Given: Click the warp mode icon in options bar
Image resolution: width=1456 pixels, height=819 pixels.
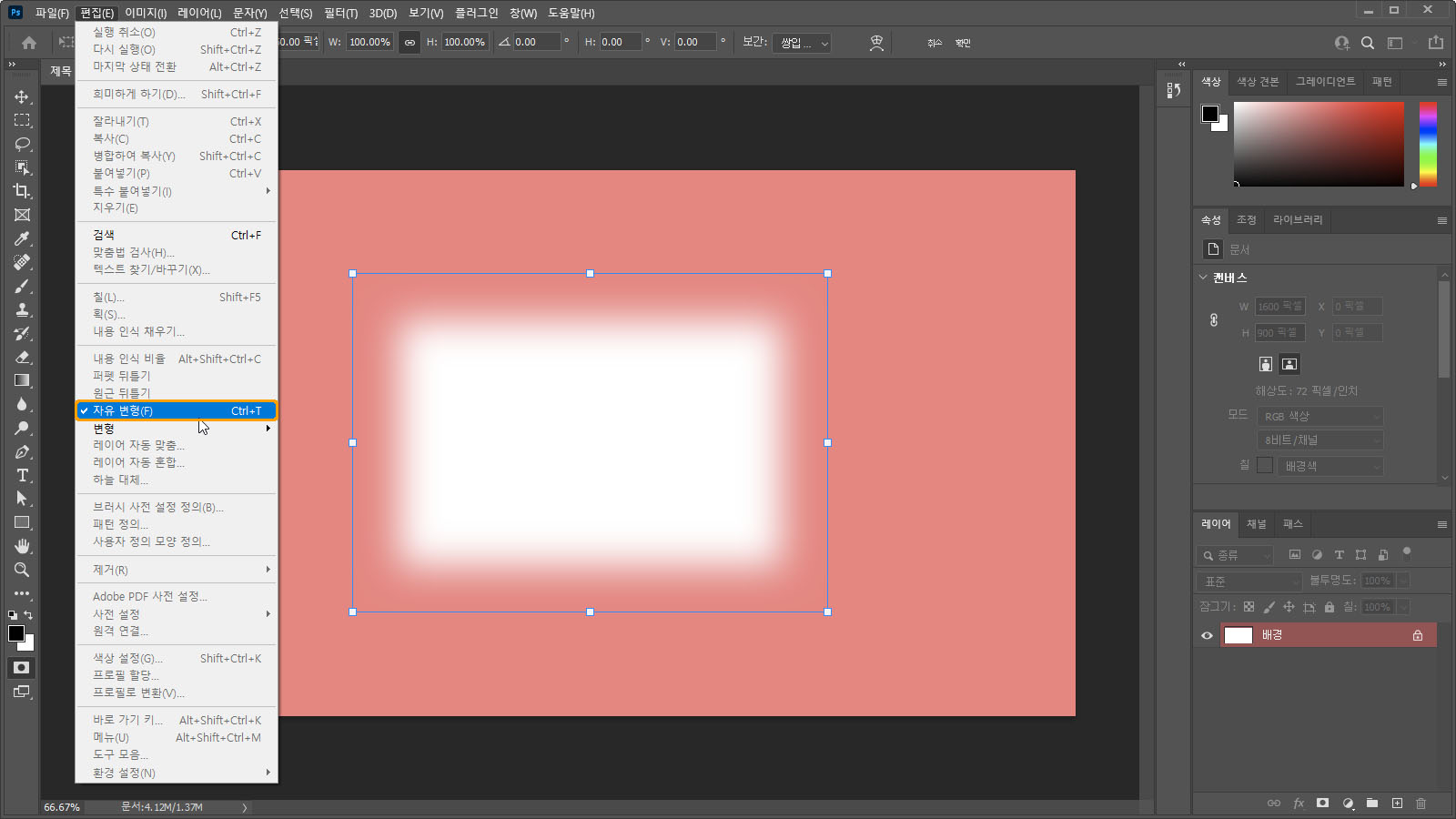Looking at the screenshot, I should tap(876, 43).
